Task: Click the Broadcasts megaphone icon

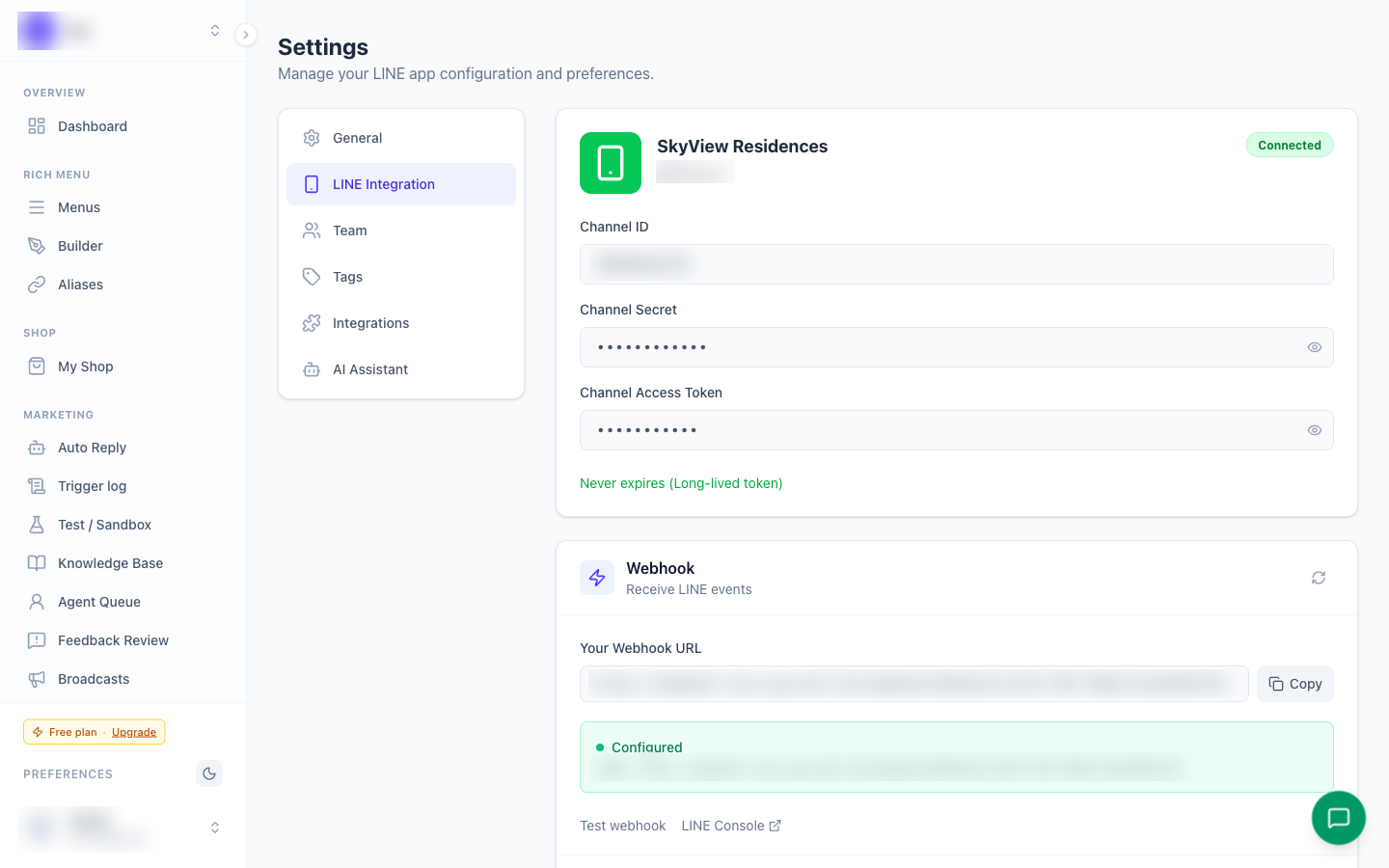Action: tap(37, 679)
